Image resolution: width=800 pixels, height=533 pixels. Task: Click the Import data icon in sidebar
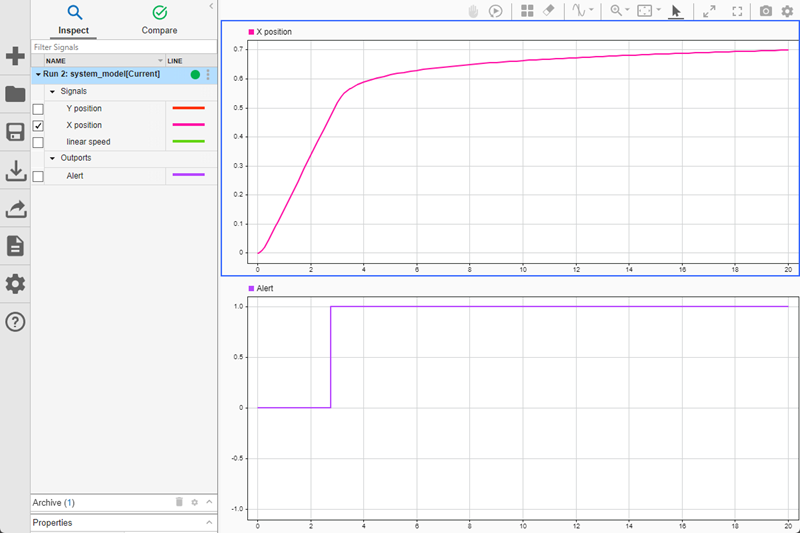tap(15, 171)
